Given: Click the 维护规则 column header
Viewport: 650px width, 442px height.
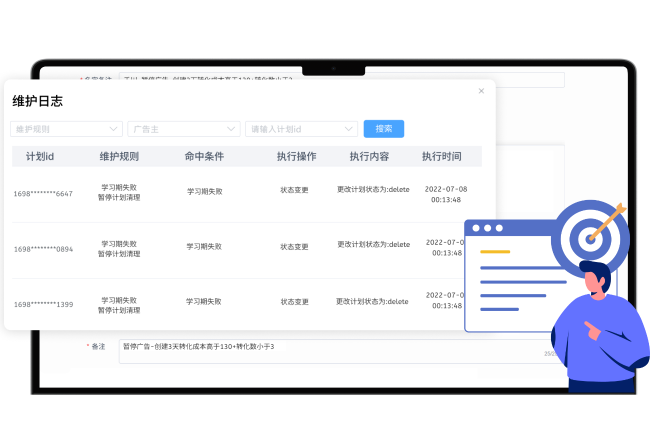Looking at the screenshot, I should (119, 156).
